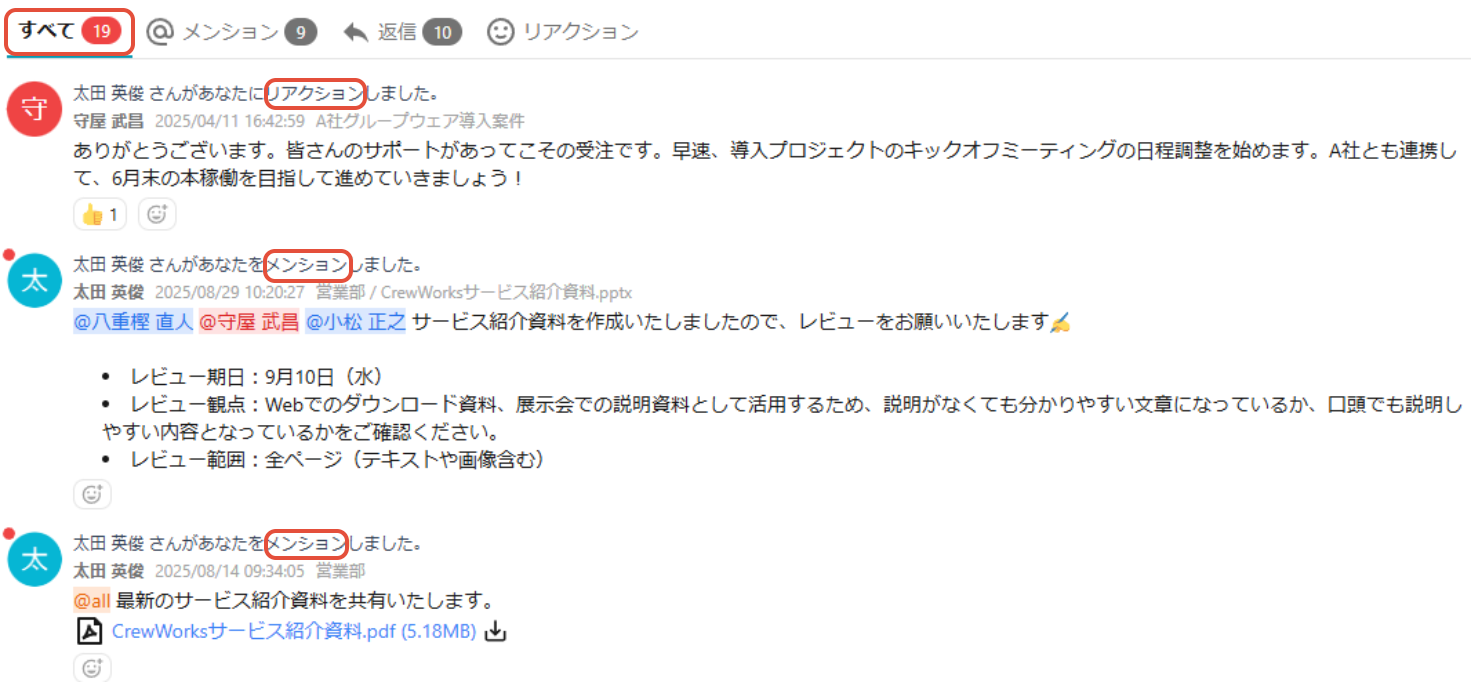Add reaction next to the thumbs-up button

coord(157,214)
